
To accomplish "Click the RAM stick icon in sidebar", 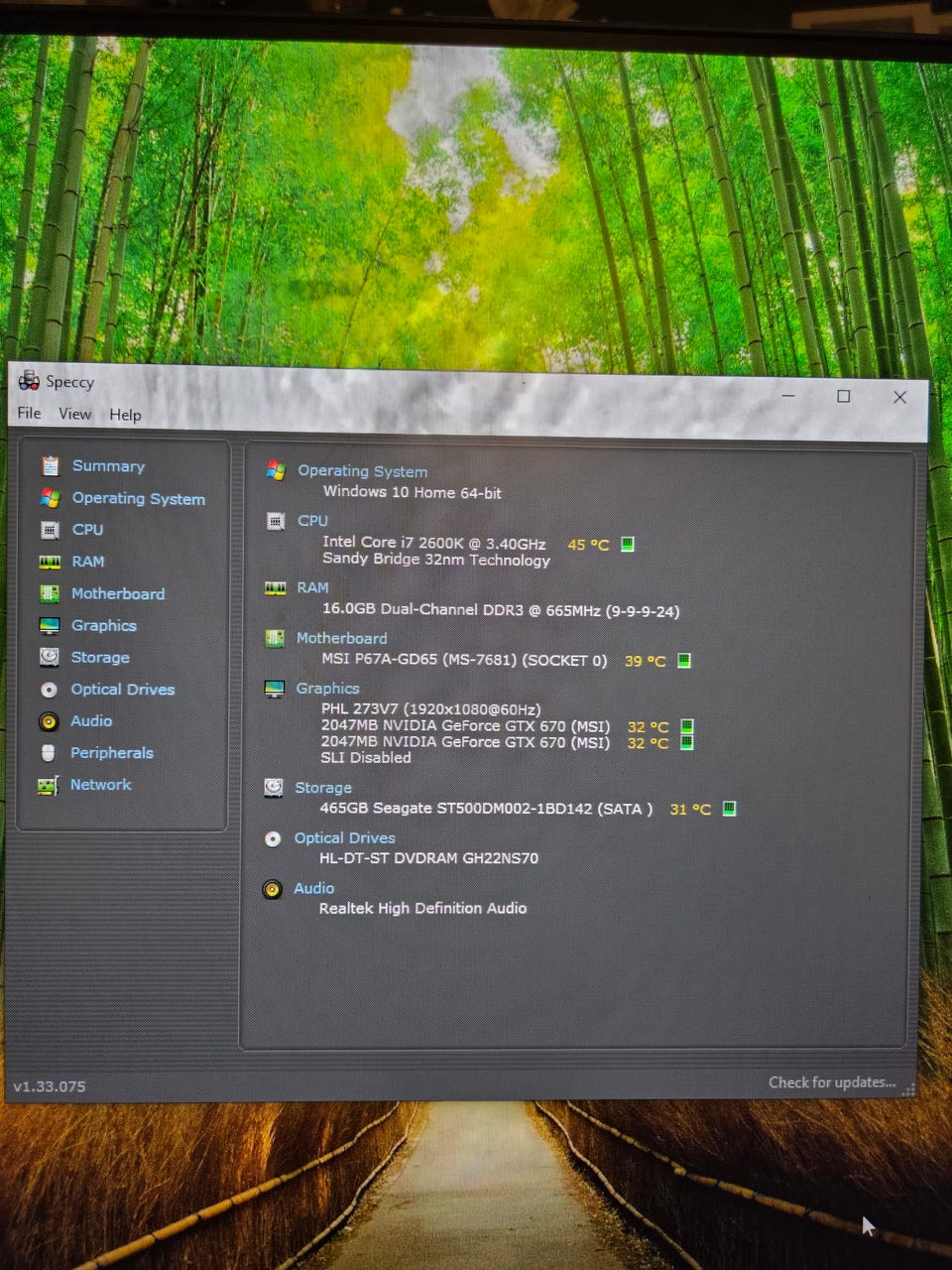I will click(50, 562).
